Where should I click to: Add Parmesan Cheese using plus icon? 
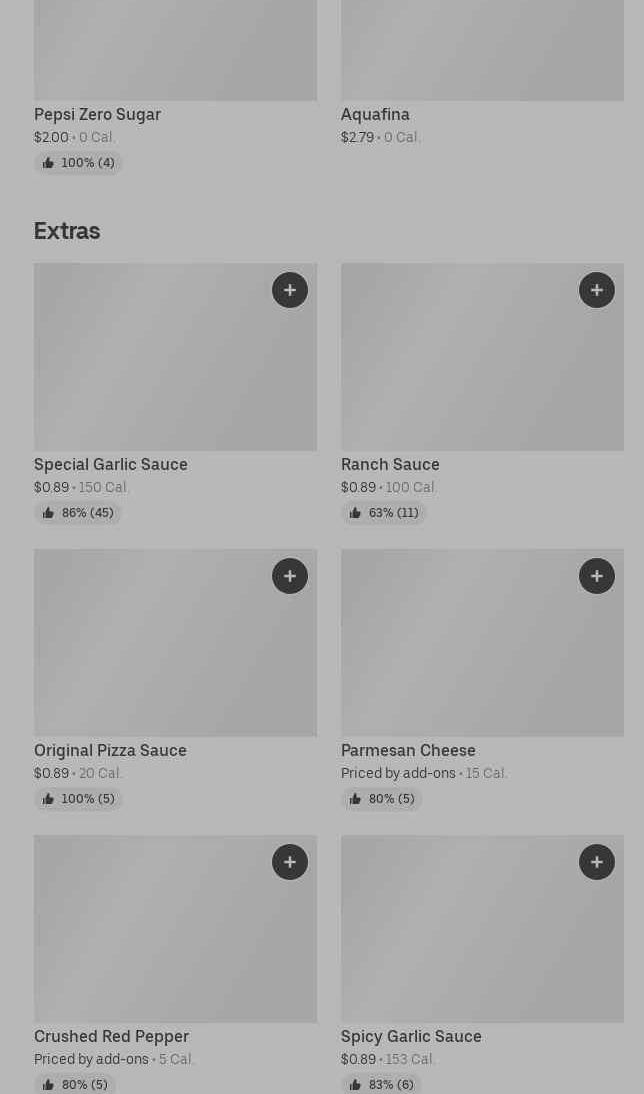click(x=597, y=576)
